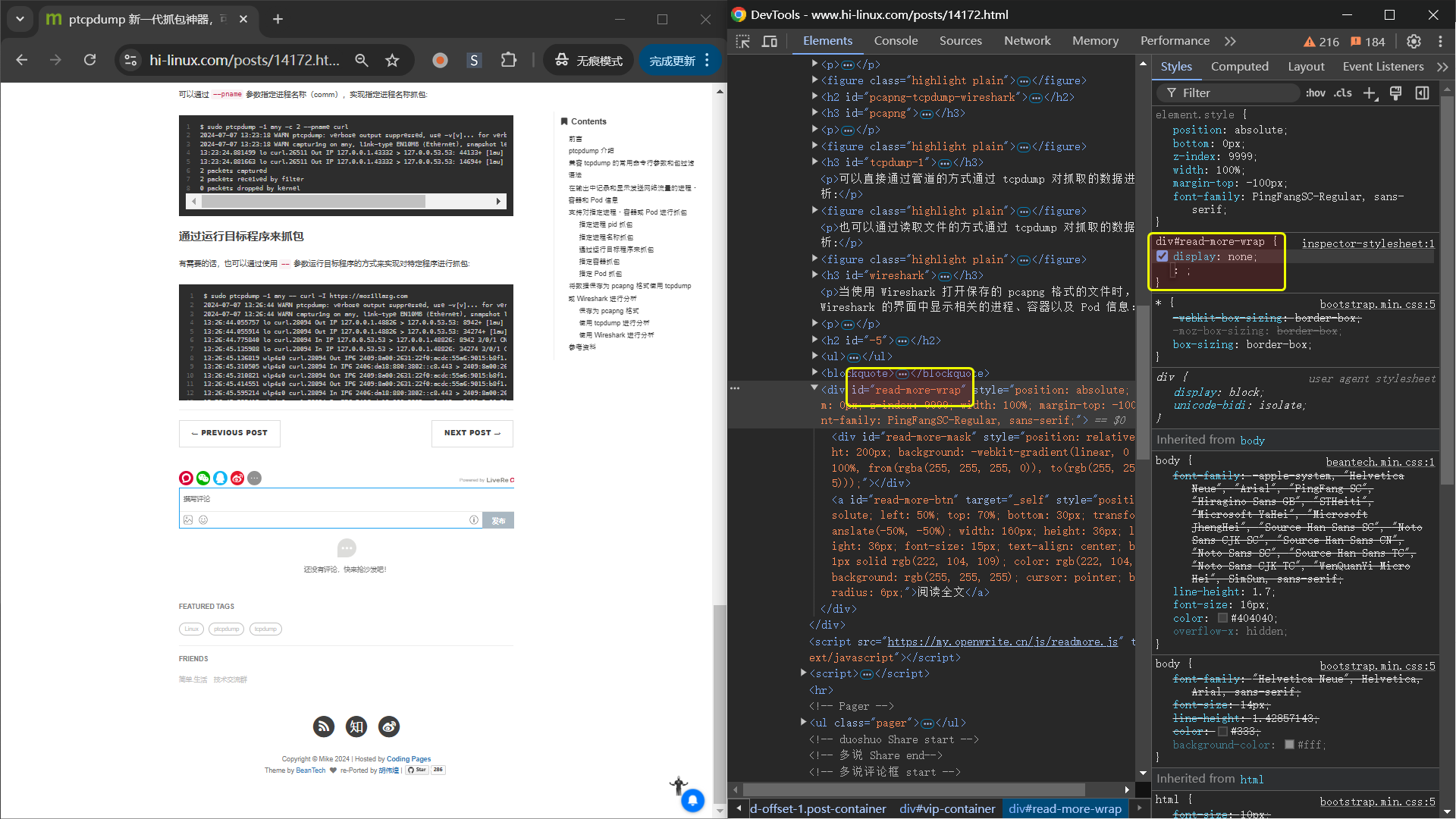Open the Computed styles tab
The height and width of the screenshot is (819, 1456).
1239,67
